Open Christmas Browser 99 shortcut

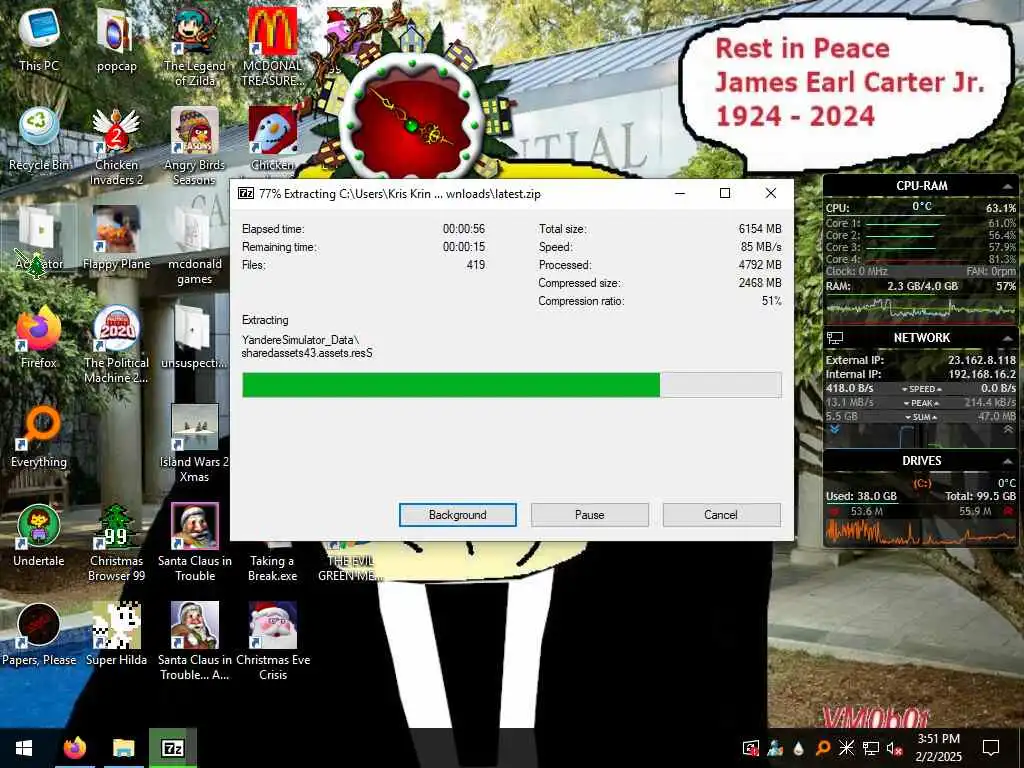point(116,543)
